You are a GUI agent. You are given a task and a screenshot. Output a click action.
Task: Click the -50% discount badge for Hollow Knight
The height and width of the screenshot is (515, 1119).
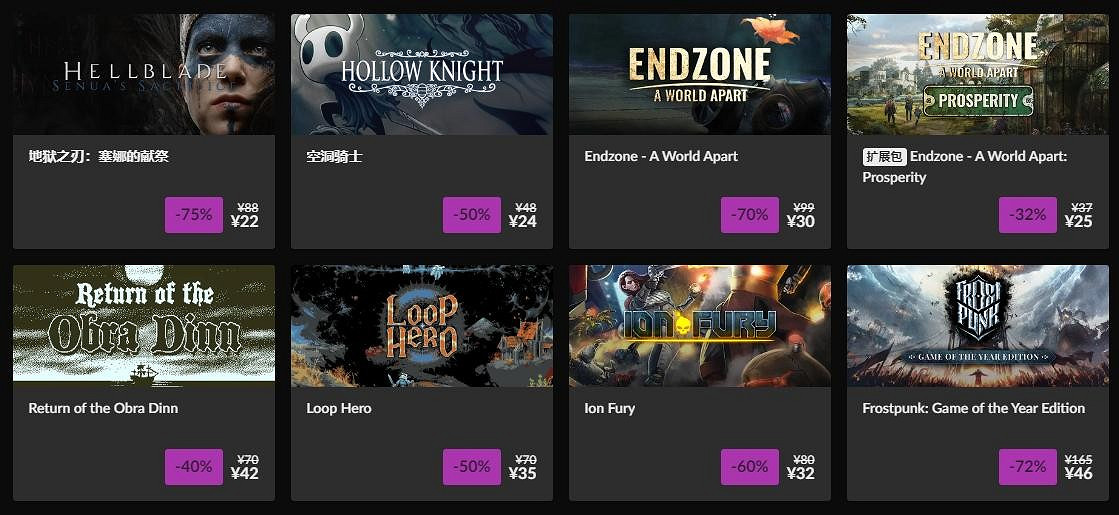click(471, 215)
